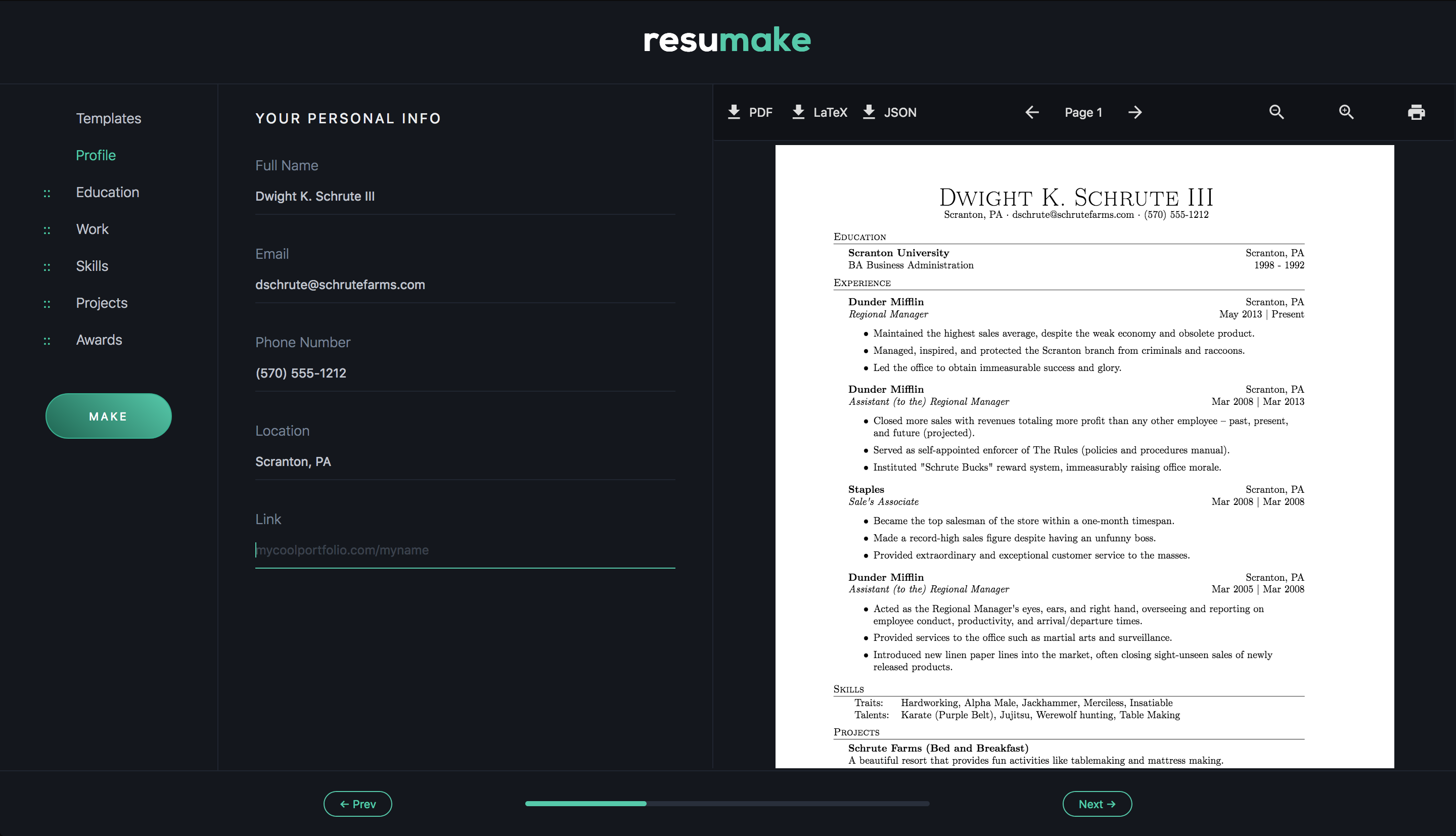Open the Awards section
Screen dimensions: 1456x836
(x=99, y=339)
